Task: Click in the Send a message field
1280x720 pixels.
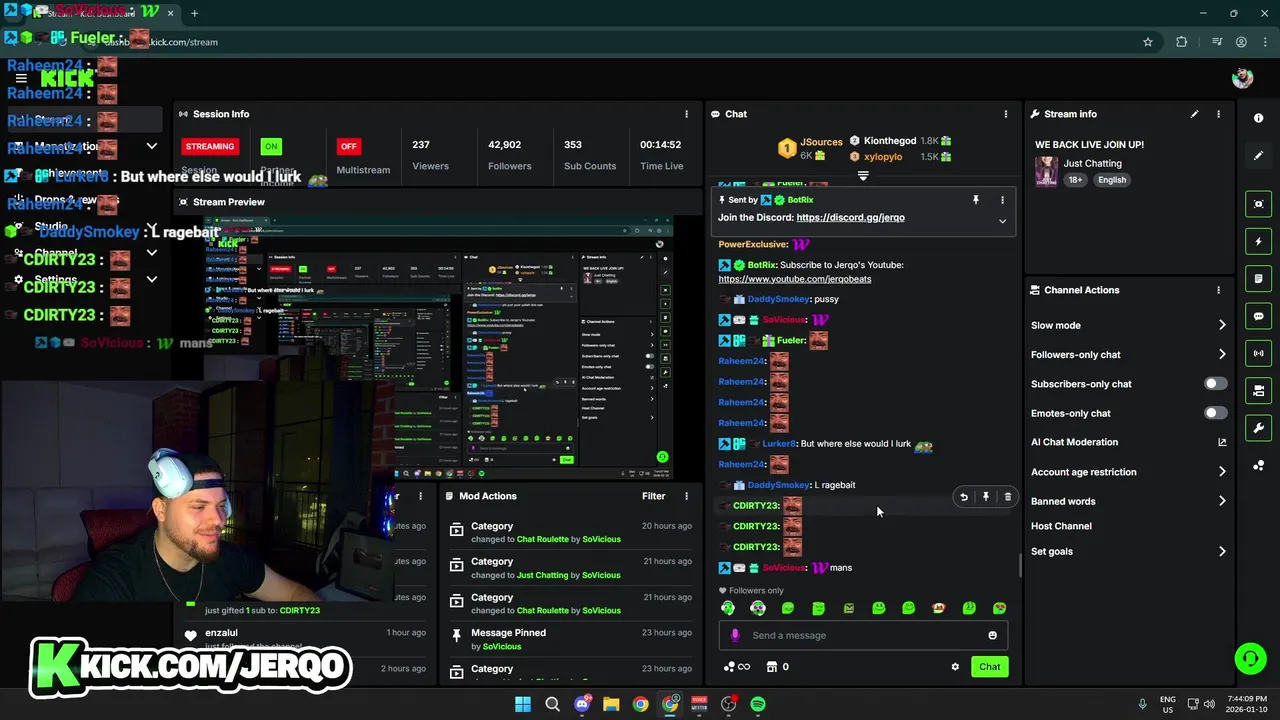Action: click(865, 635)
